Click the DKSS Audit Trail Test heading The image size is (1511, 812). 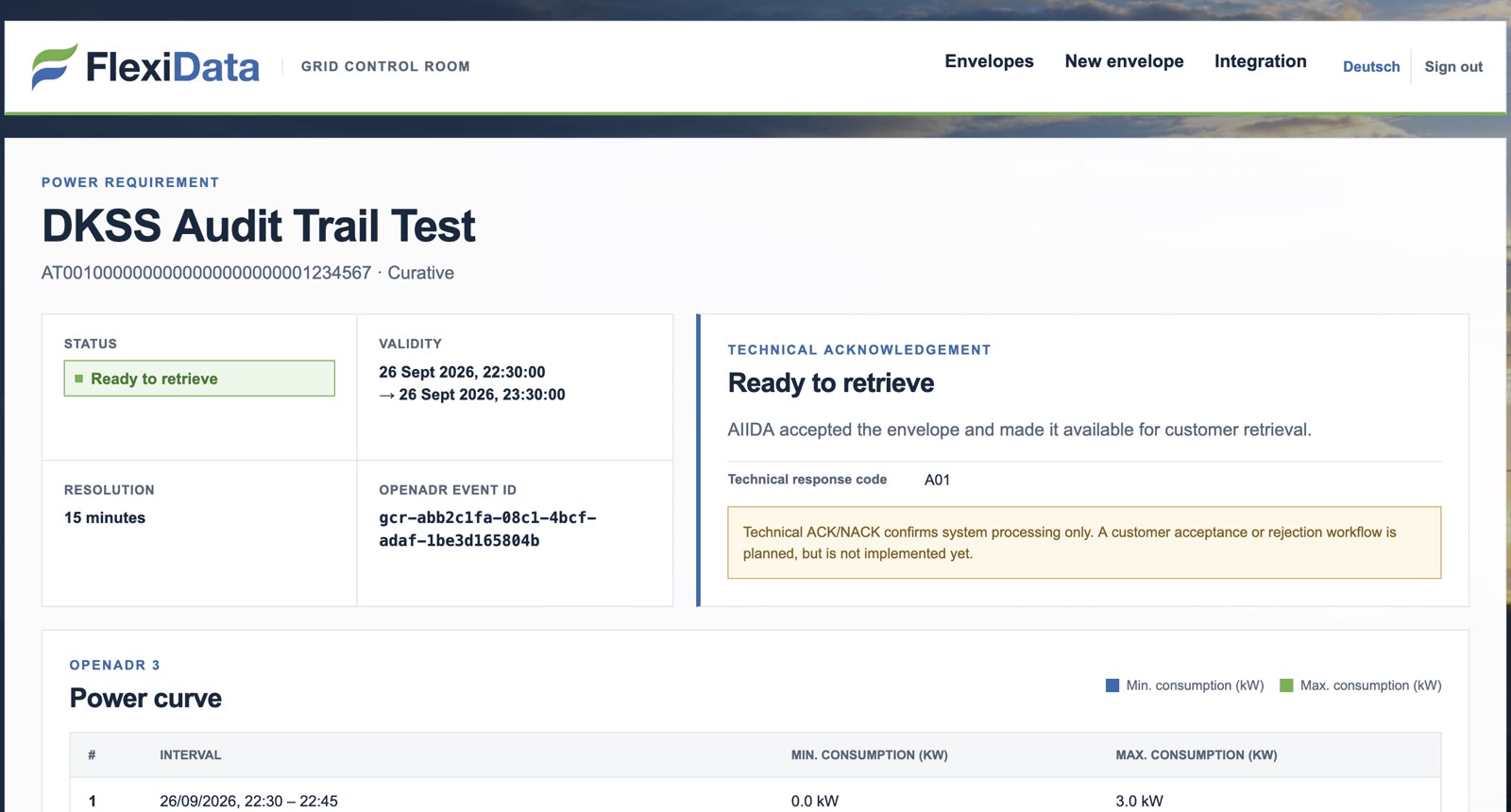[x=259, y=226]
